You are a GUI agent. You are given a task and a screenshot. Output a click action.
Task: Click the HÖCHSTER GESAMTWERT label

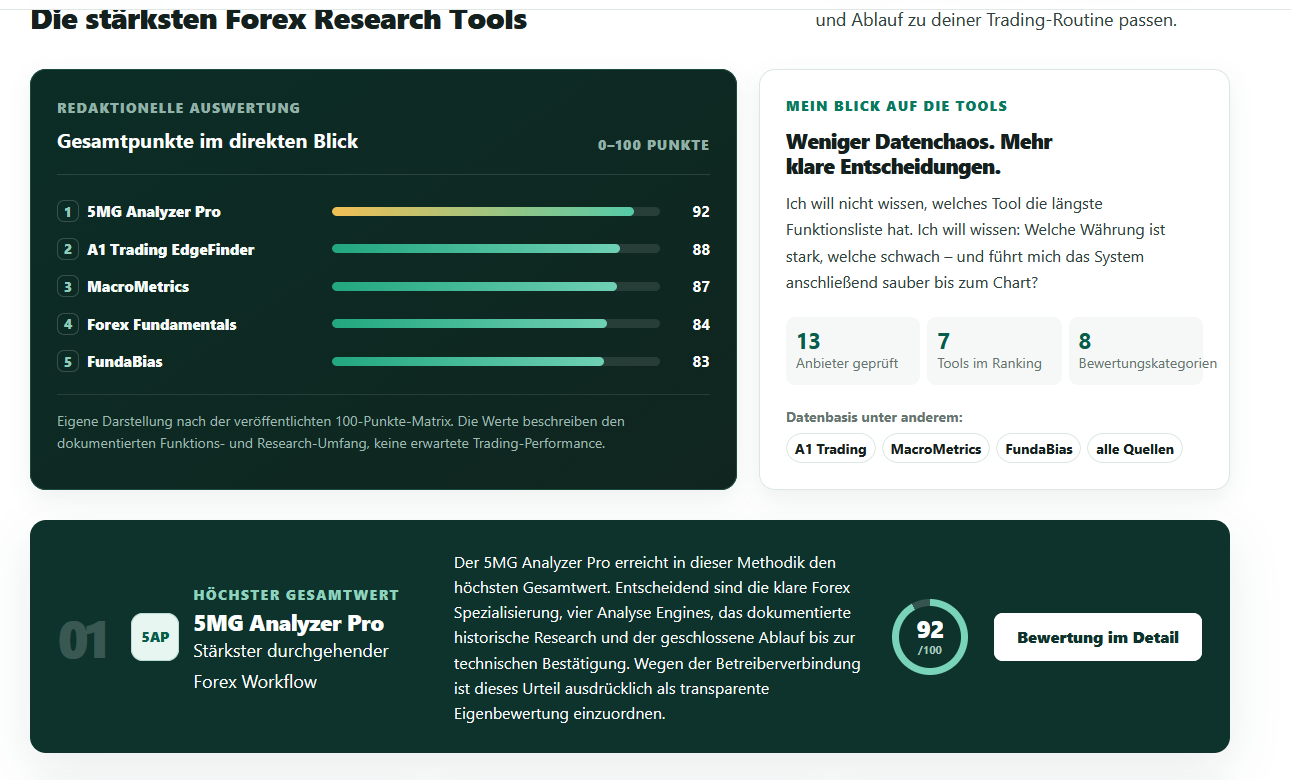tap(296, 595)
